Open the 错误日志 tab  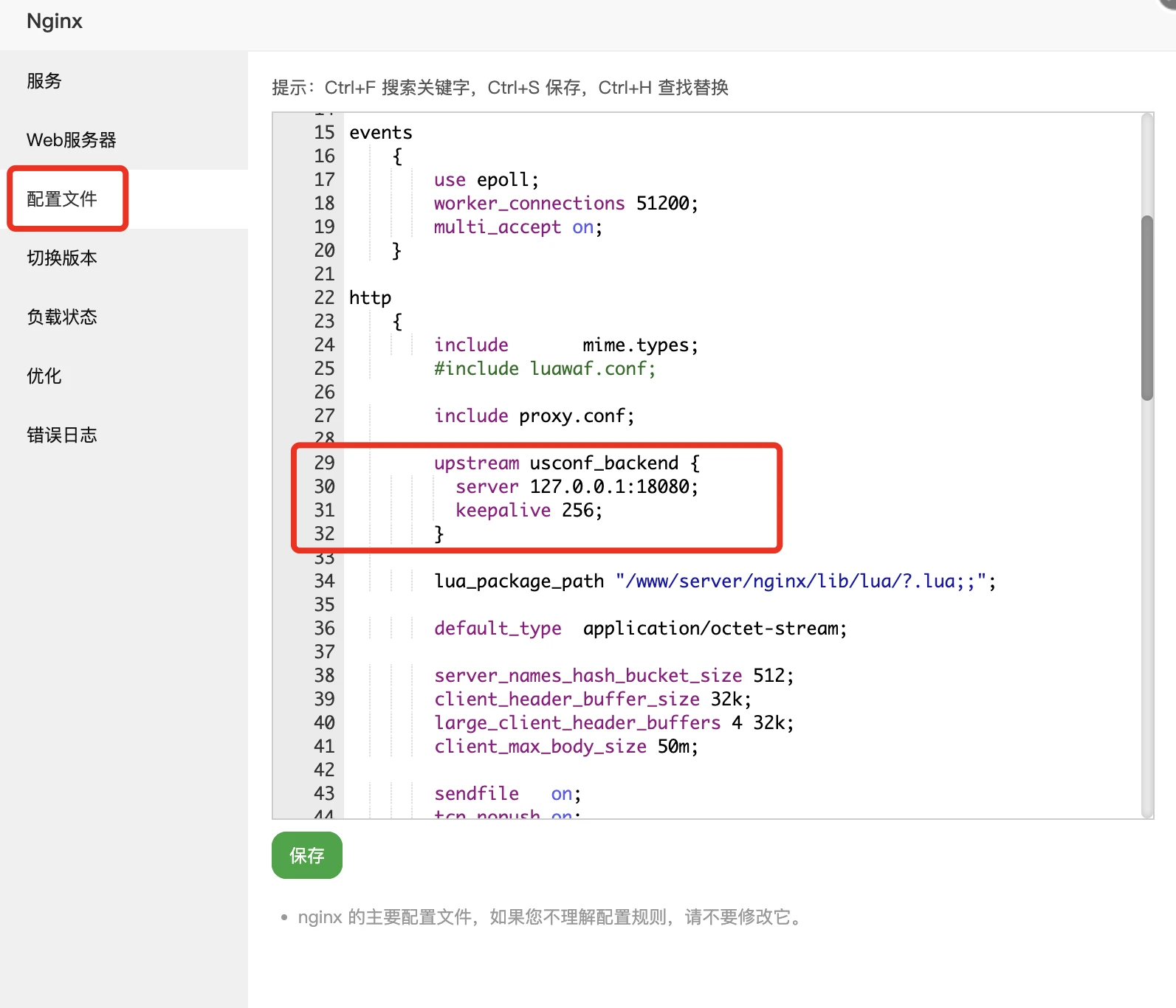tap(124, 435)
